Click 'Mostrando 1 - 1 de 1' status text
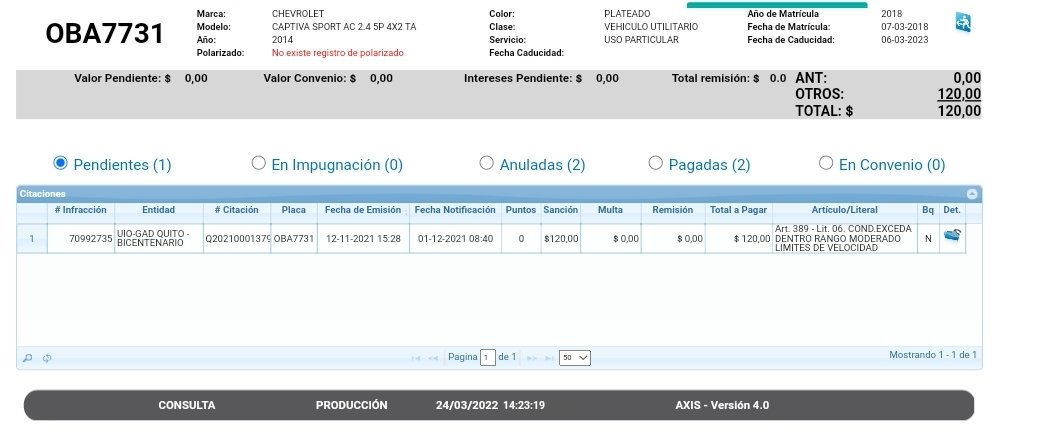This screenshot has height=447, width=1050. tap(933, 355)
